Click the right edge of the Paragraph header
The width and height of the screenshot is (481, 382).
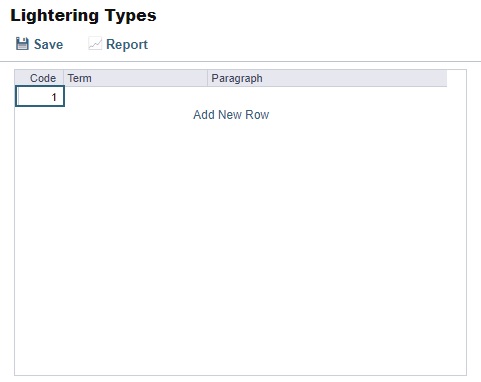[x=446, y=78]
